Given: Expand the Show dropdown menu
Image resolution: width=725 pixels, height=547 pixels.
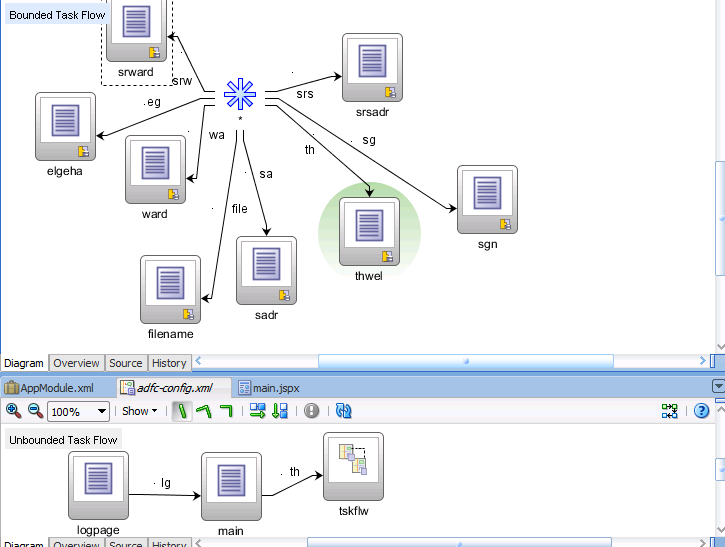Looking at the screenshot, I should coord(139,411).
